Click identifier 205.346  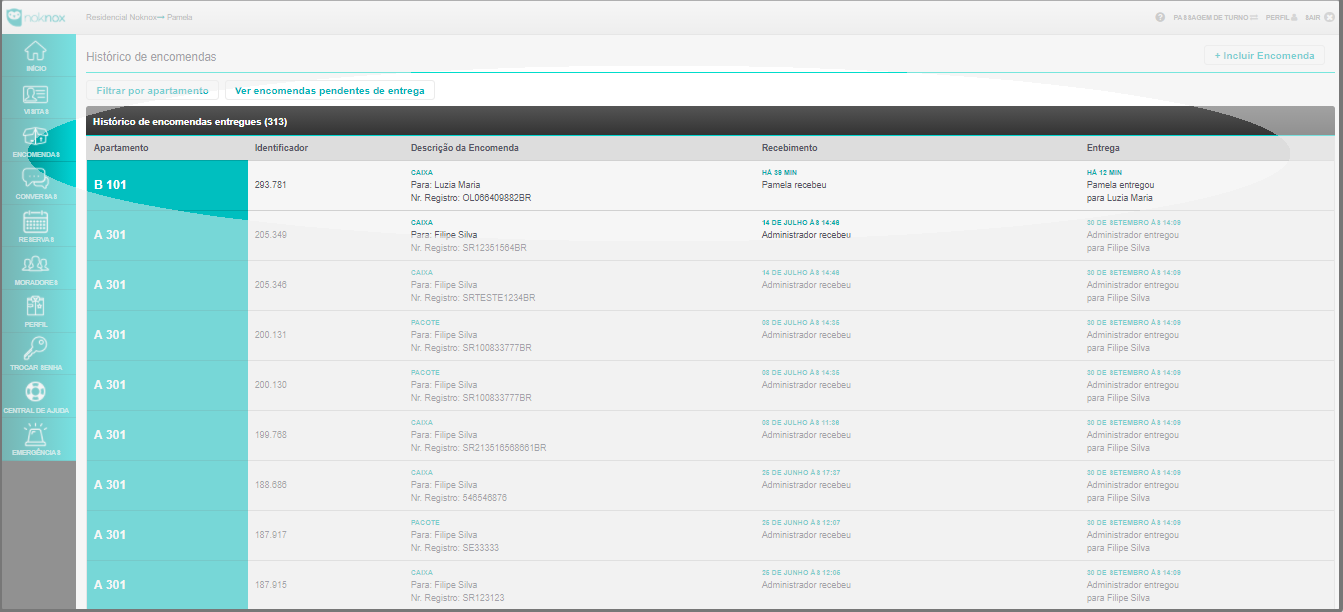click(271, 285)
